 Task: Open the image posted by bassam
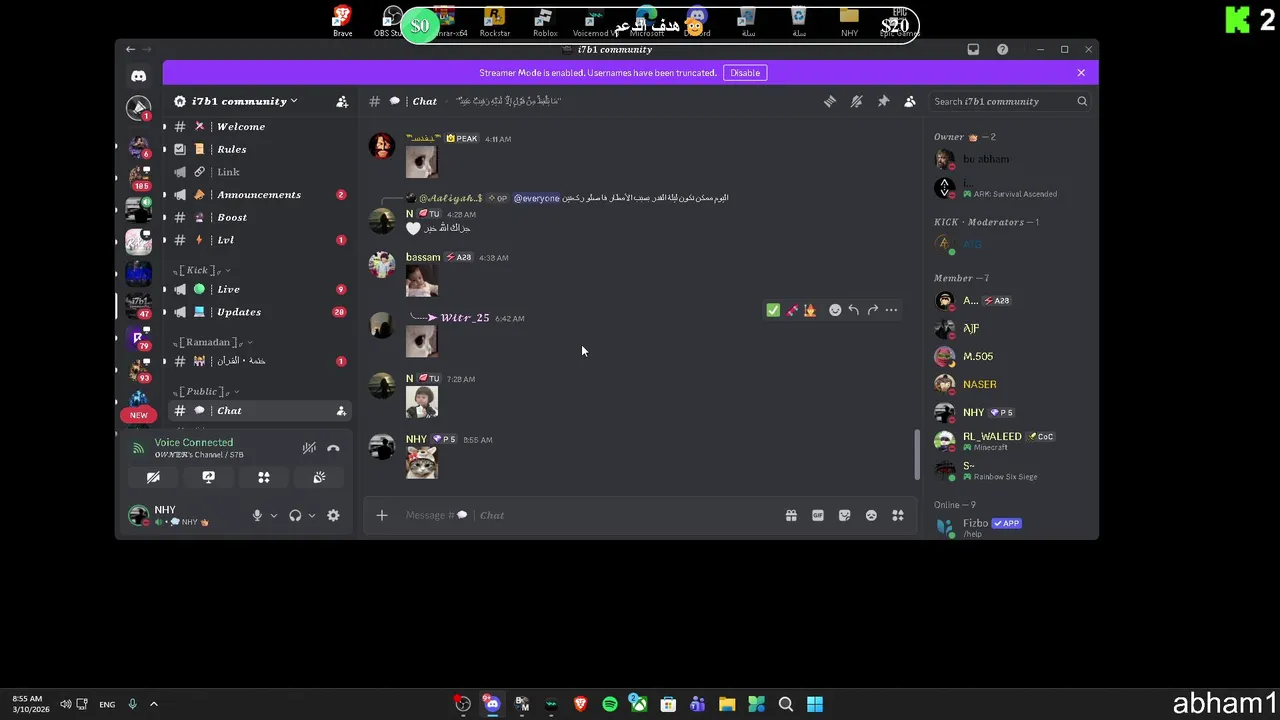(422, 281)
